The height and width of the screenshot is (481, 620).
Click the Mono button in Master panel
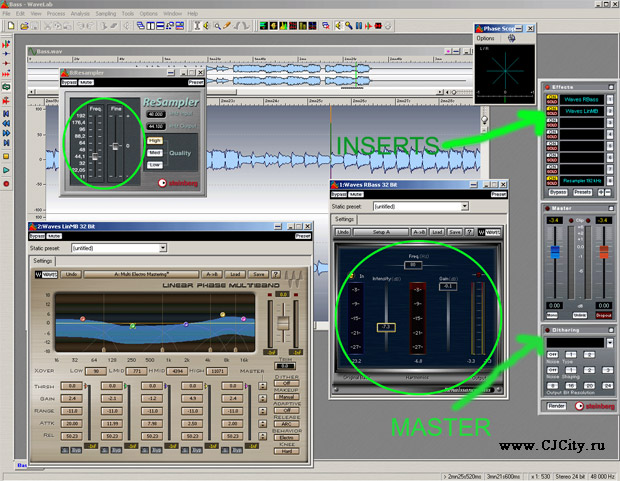(x=552, y=315)
